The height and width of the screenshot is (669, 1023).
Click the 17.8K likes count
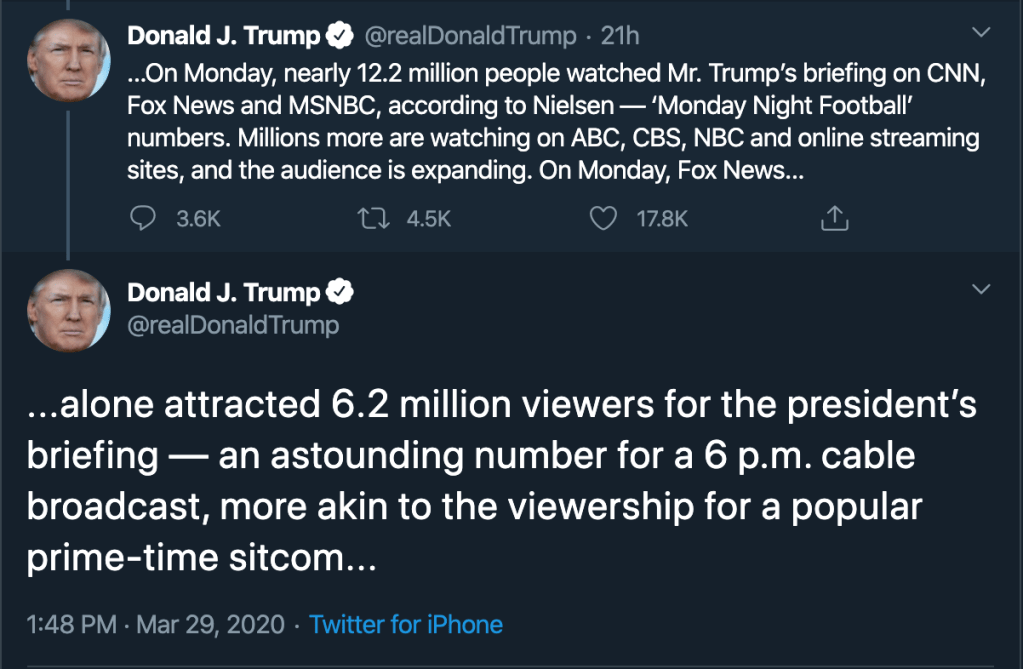click(662, 218)
